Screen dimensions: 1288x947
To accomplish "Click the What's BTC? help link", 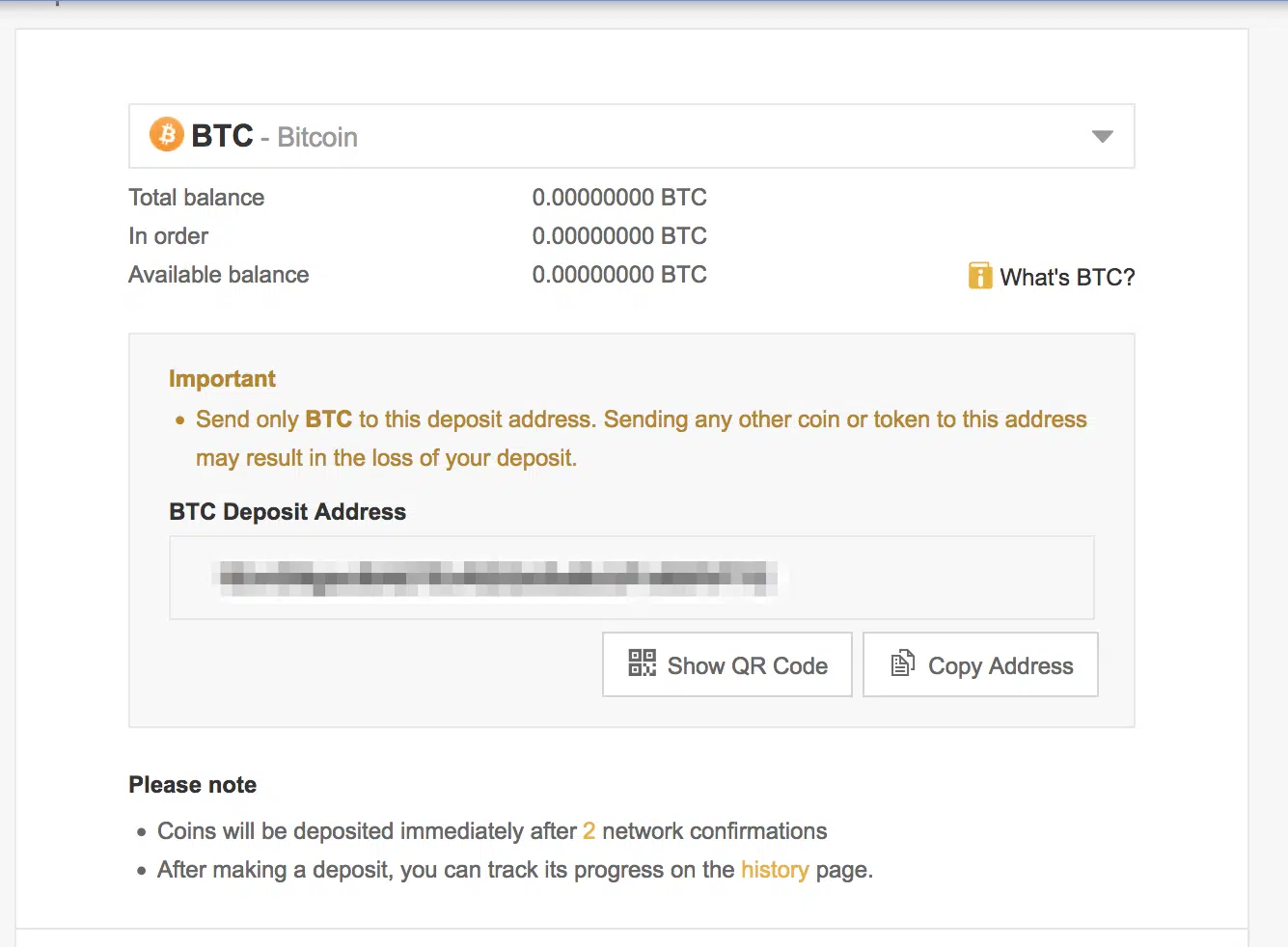I will 1068,276.
